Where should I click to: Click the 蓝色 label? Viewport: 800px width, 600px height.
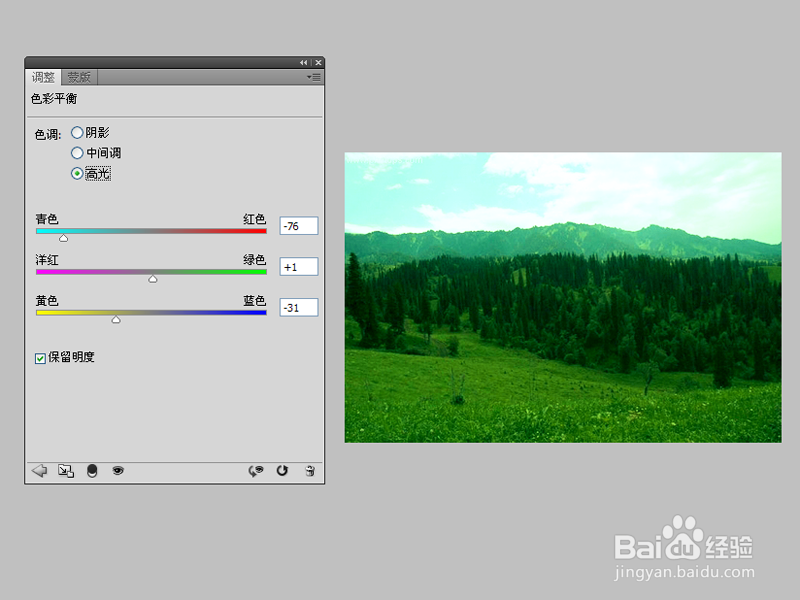tap(254, 301)
